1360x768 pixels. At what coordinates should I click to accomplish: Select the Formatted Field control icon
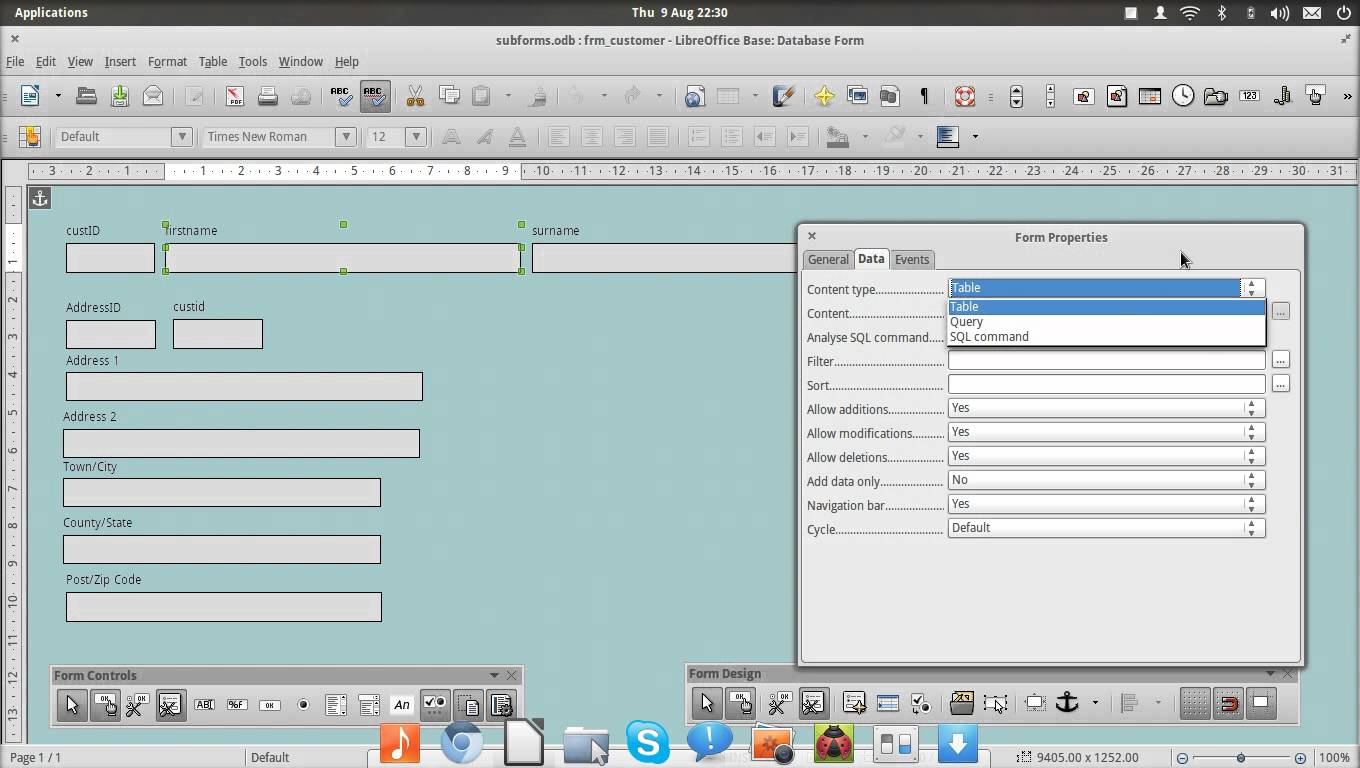pyautogui.click(x=237, y=705)
